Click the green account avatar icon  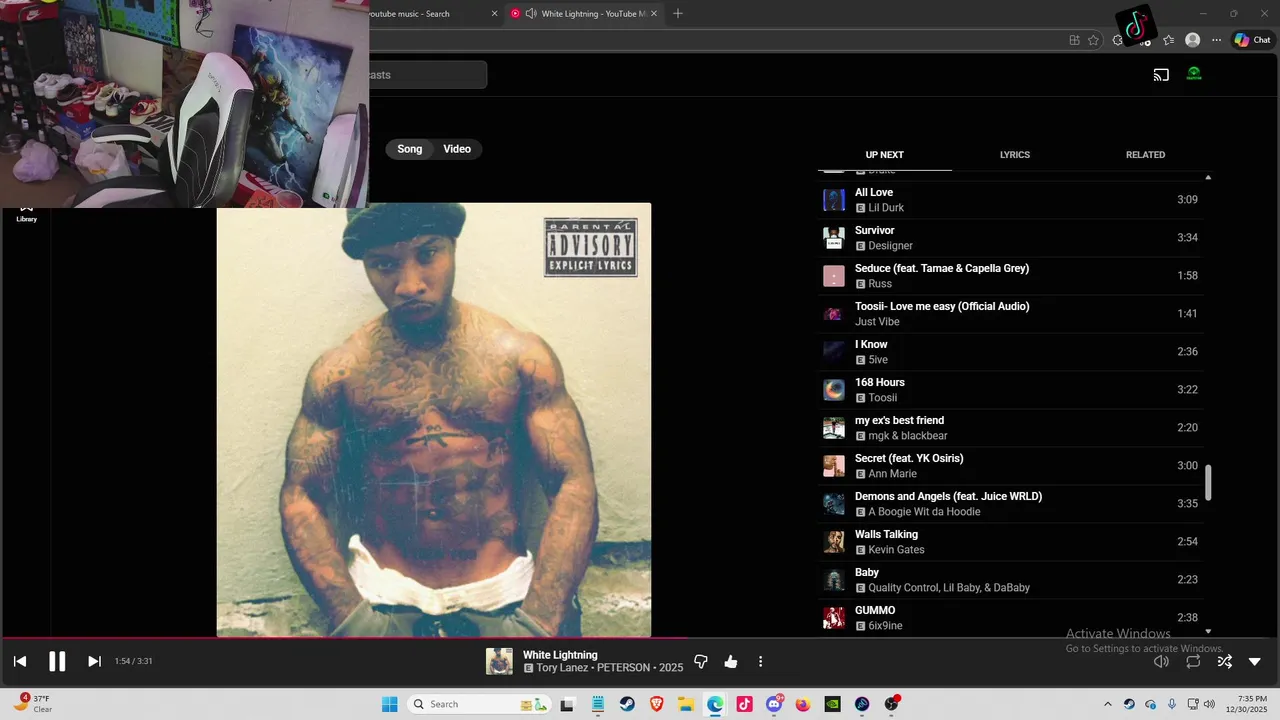(1194, 74)
